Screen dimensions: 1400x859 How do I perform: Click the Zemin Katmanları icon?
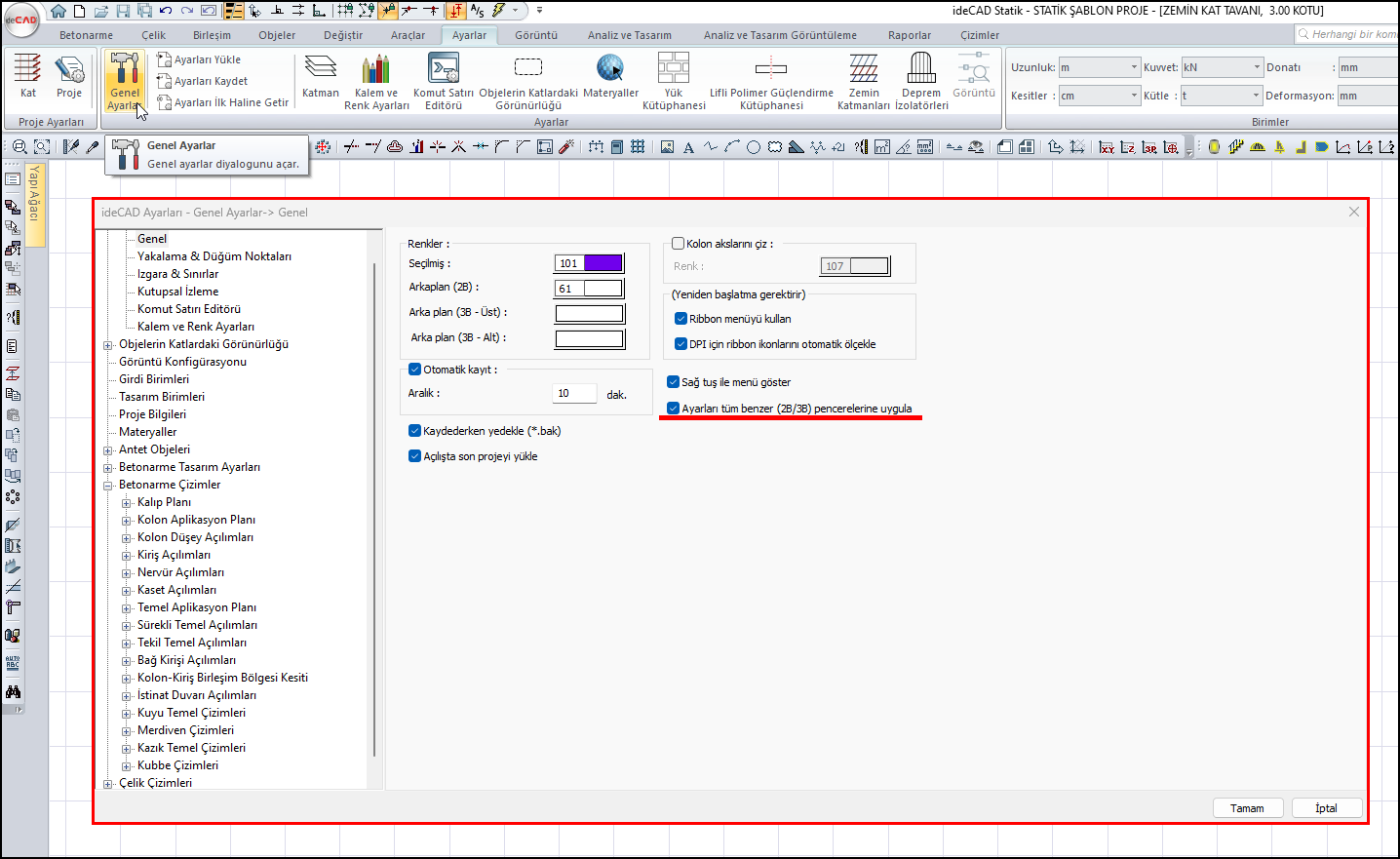point(864,68)
